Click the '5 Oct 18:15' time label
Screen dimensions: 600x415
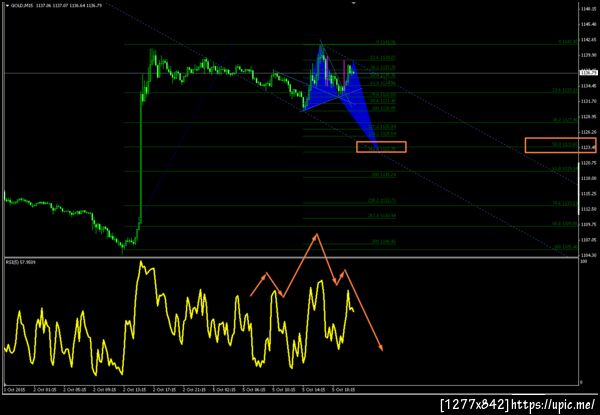[345, 390]
